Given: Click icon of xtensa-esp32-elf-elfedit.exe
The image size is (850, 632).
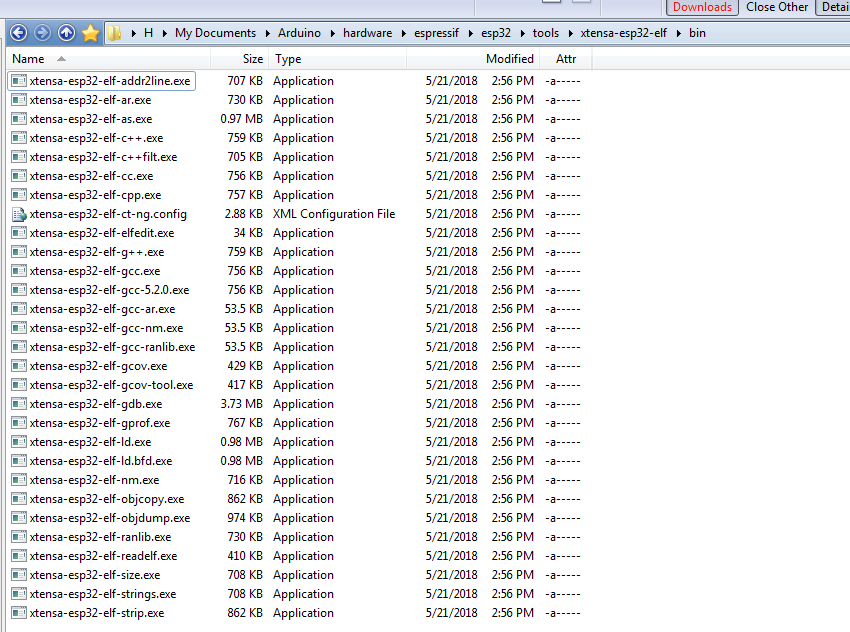Looking at the screenshot, I should 19,233.
